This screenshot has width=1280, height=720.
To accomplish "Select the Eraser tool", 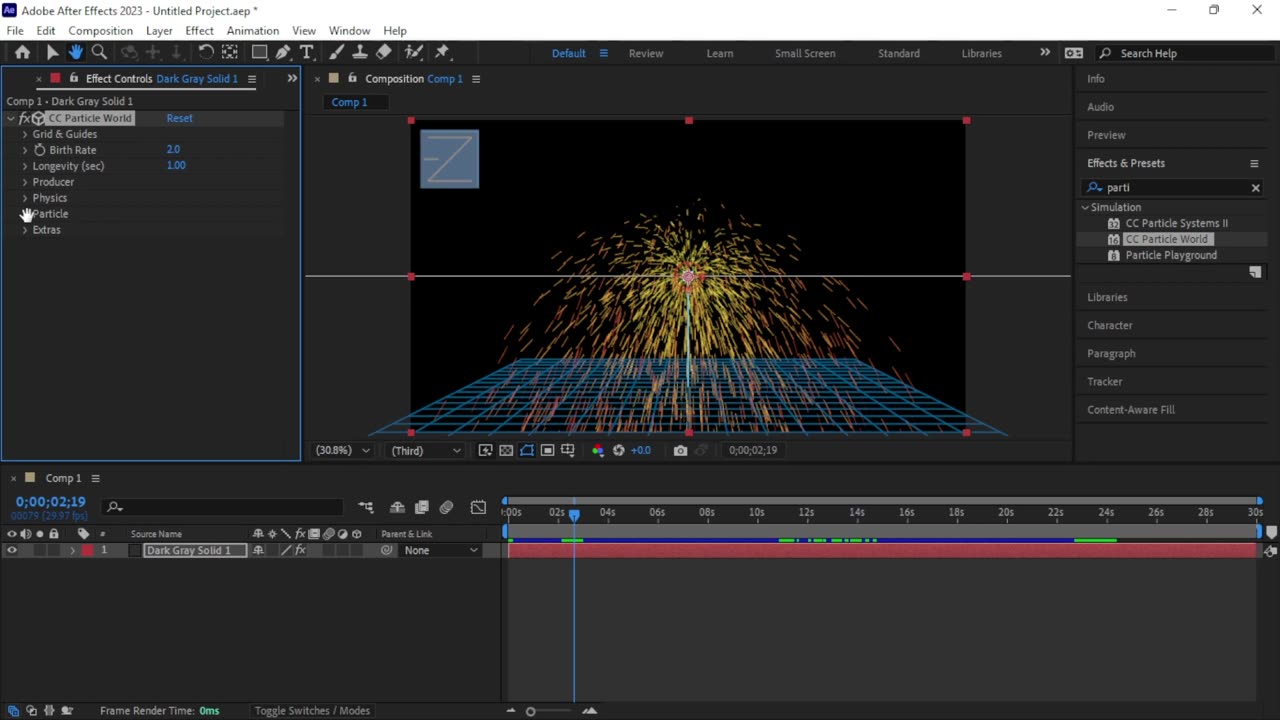I will pyautogui.click(x=383, y=53).
